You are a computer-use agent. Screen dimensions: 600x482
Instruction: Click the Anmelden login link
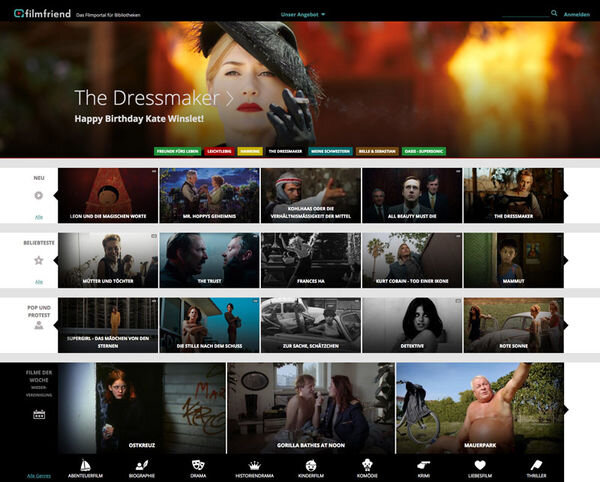[577, 15]
